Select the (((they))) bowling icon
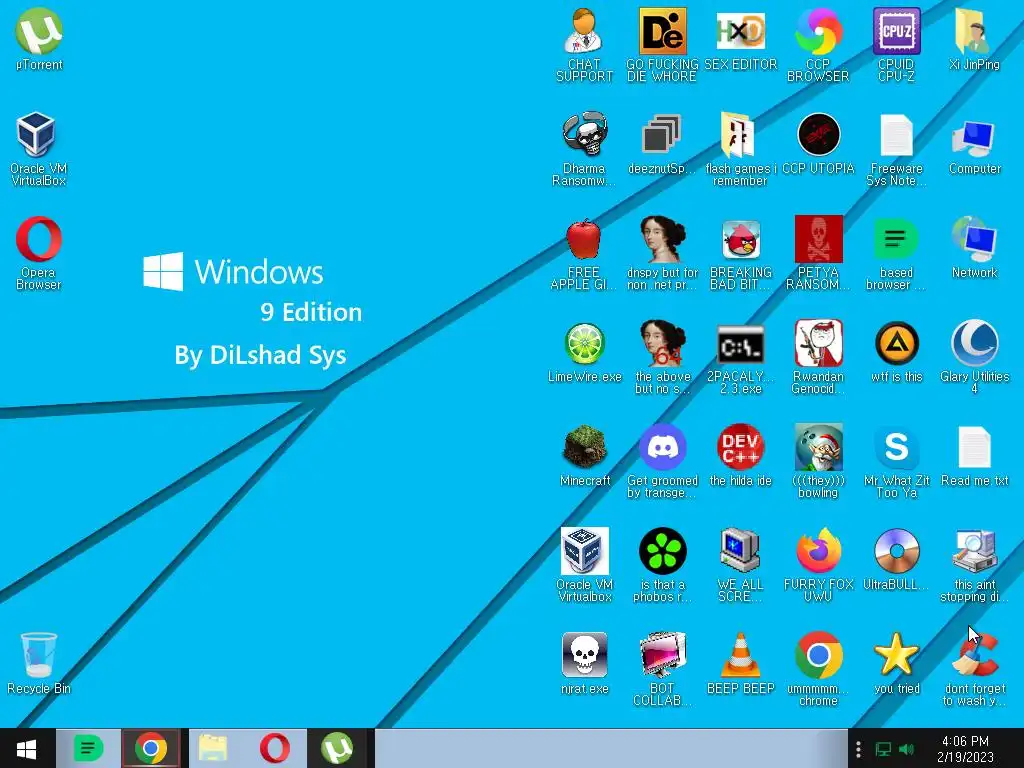 click(818, 447)
